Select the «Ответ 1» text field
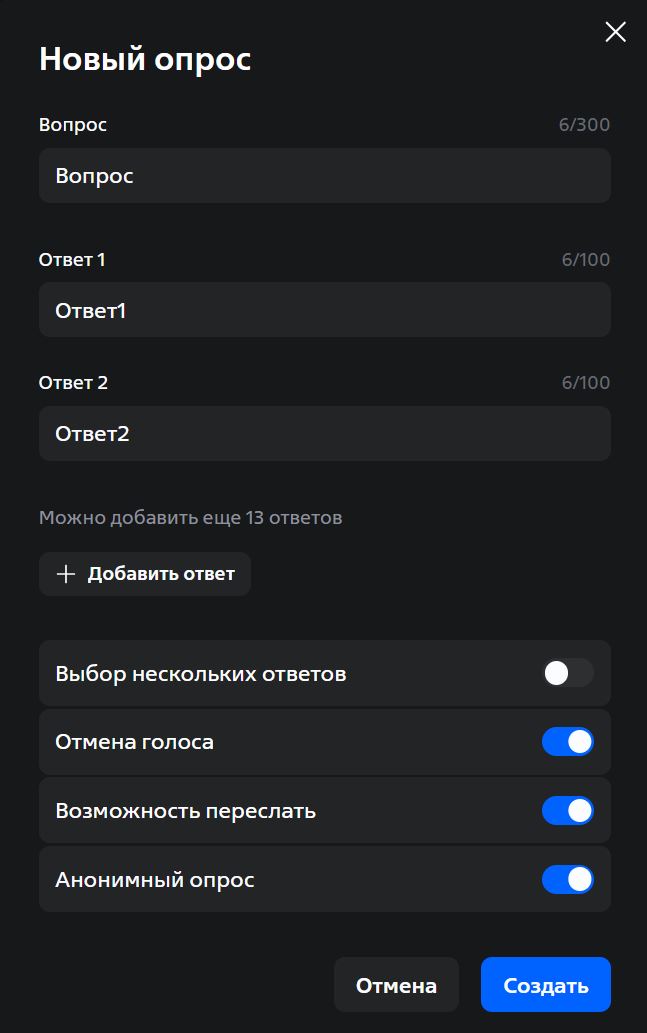The height and width of the screenshot is (1033, 647). [x=324, y=309]
